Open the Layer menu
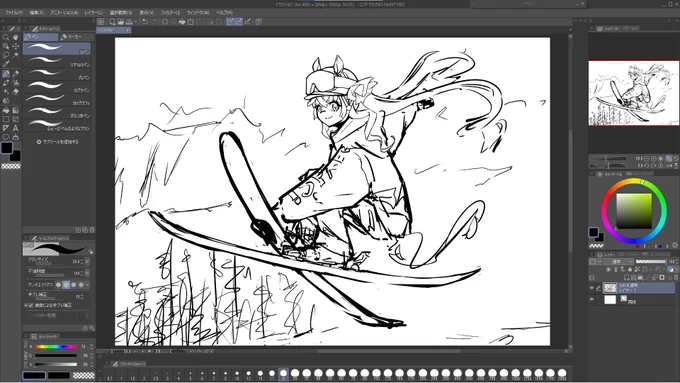The width and height of the screenshot is (680, 383). click(94, 13)
